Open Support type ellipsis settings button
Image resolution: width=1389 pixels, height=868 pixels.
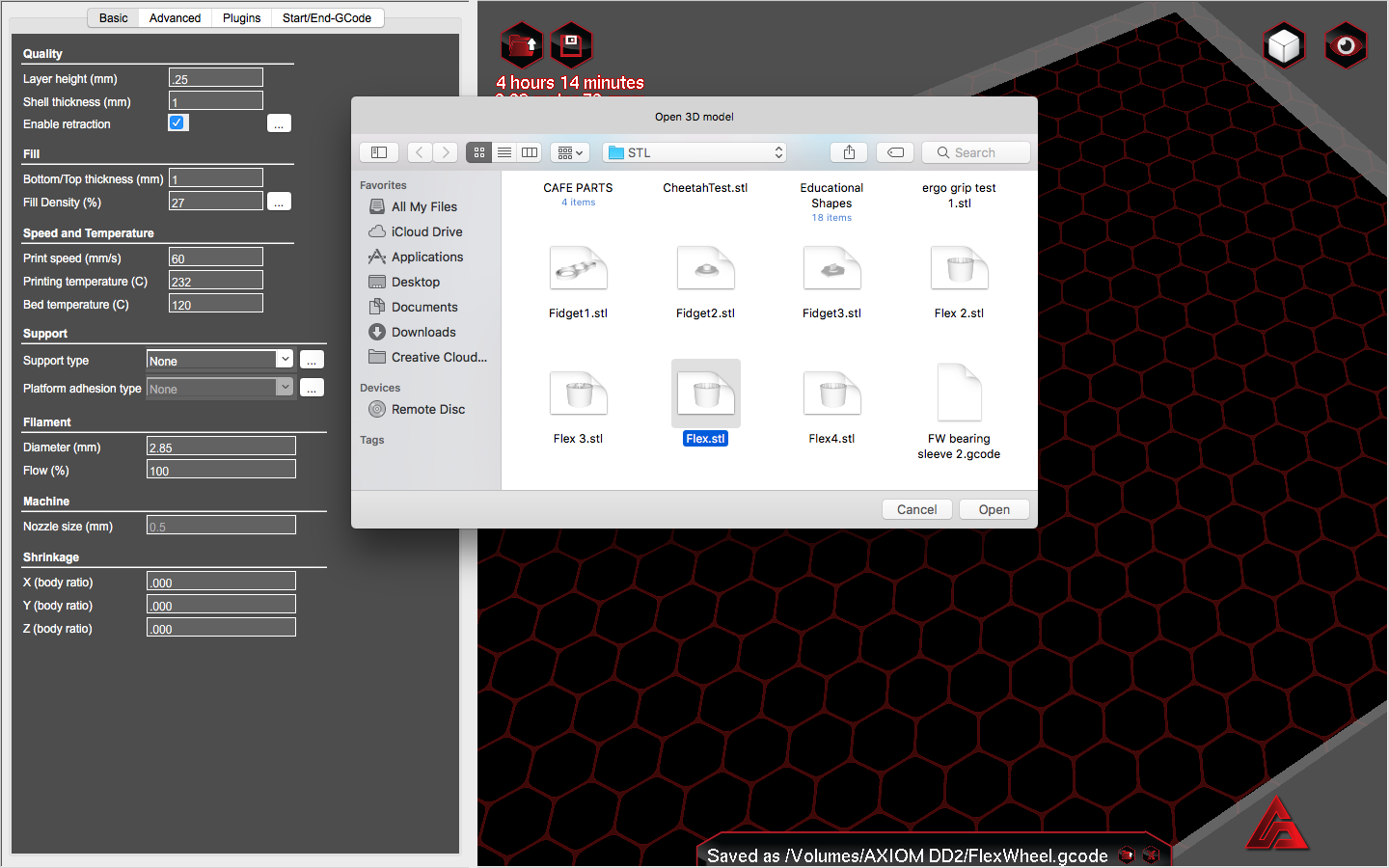[x=312, y=360]
